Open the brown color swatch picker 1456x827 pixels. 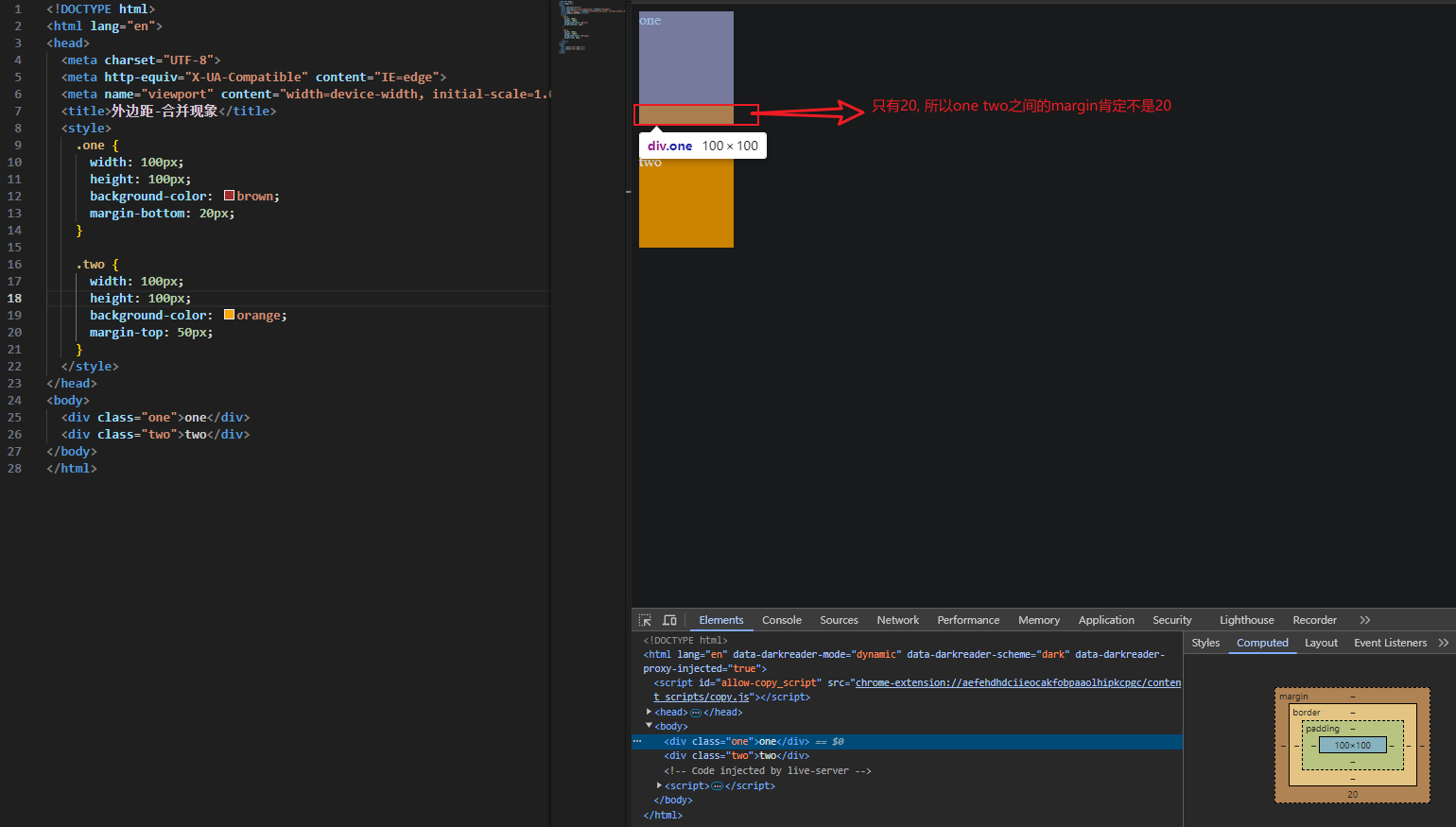pyautogui.click(x=229, y=196)
